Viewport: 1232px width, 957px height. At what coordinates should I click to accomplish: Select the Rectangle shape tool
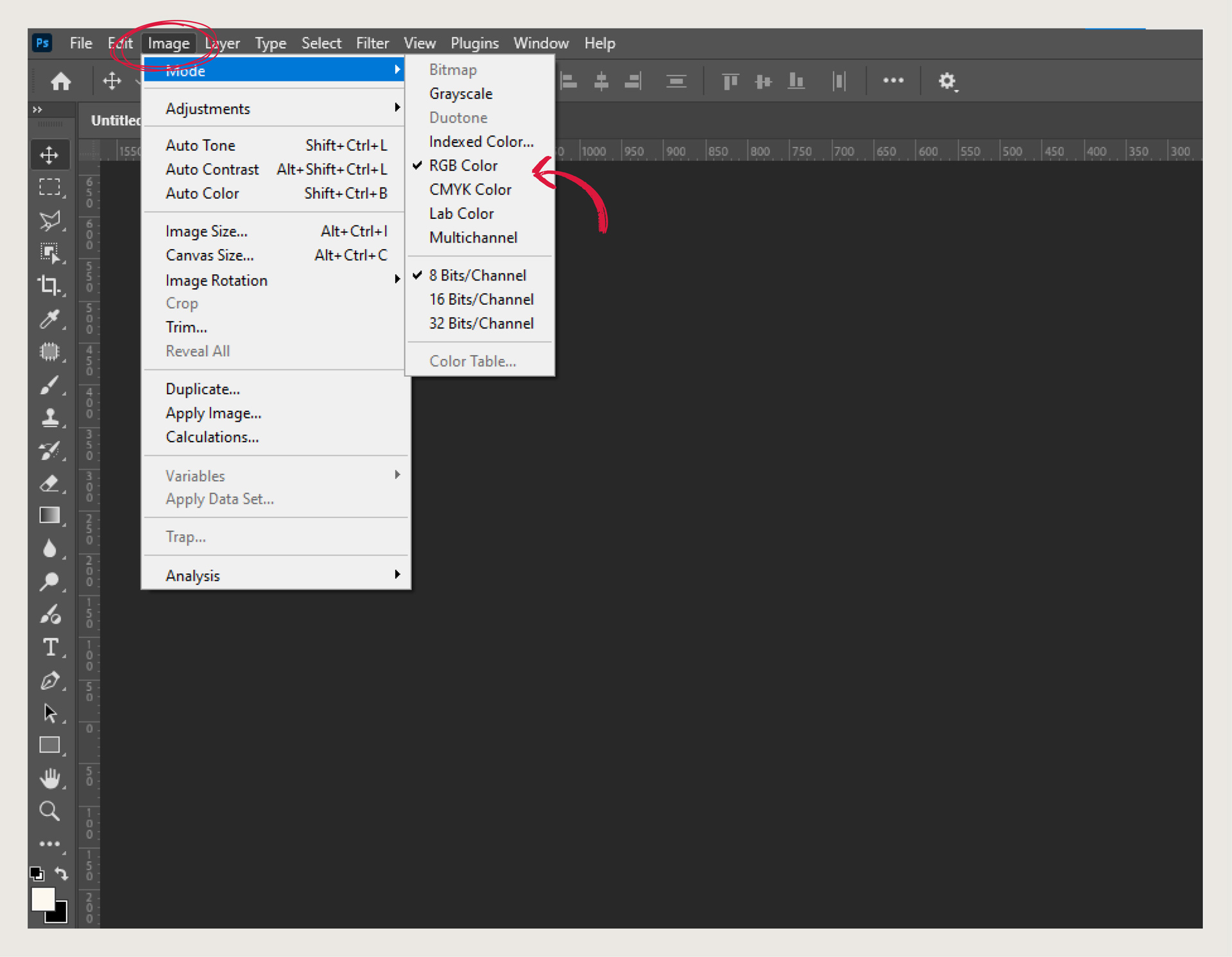49,745
